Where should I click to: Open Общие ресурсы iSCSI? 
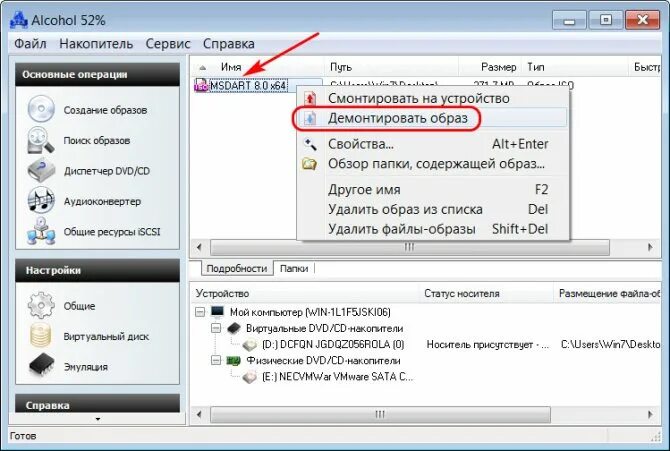[x=112, y=232]
